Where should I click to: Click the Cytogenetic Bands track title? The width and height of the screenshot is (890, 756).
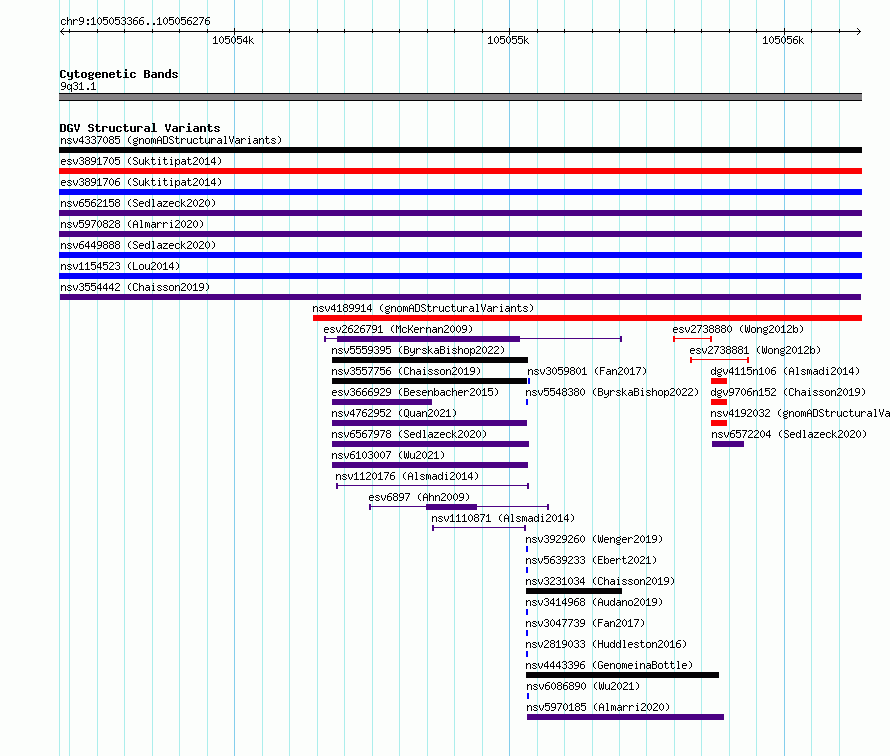pos(119,74)
